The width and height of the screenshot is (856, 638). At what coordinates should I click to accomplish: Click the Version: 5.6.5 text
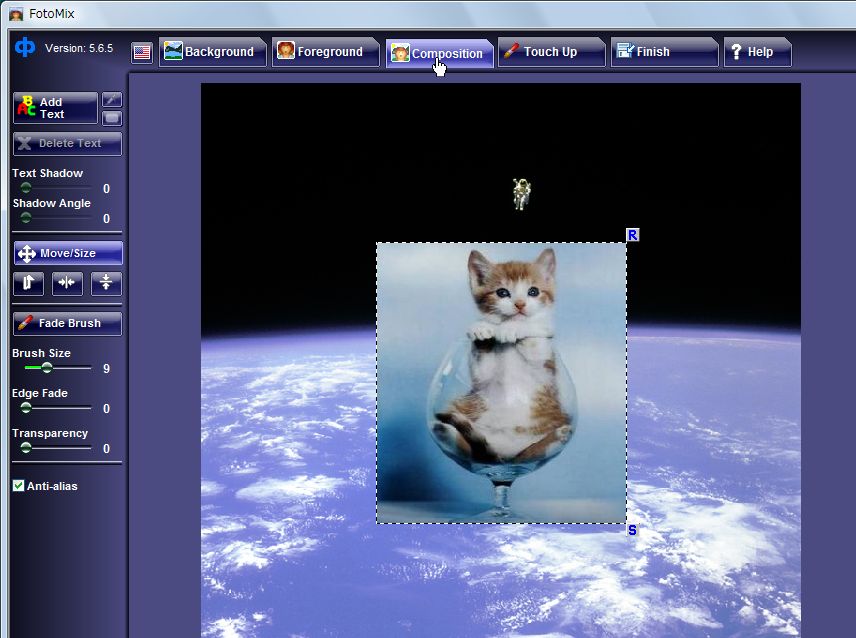click(x=79, y=48)
